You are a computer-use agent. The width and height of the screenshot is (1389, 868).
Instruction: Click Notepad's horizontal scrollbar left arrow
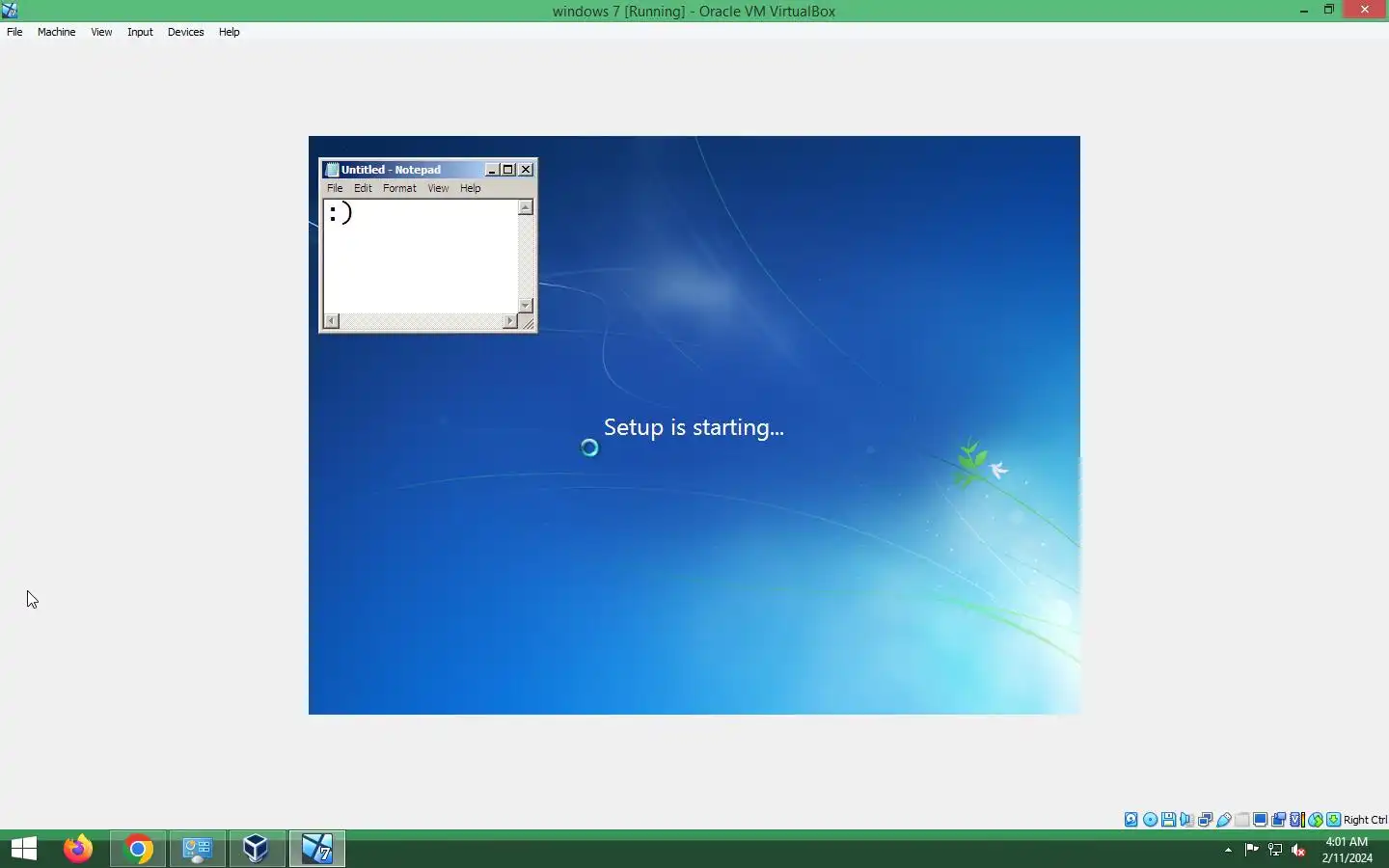[x=331, y=321]
